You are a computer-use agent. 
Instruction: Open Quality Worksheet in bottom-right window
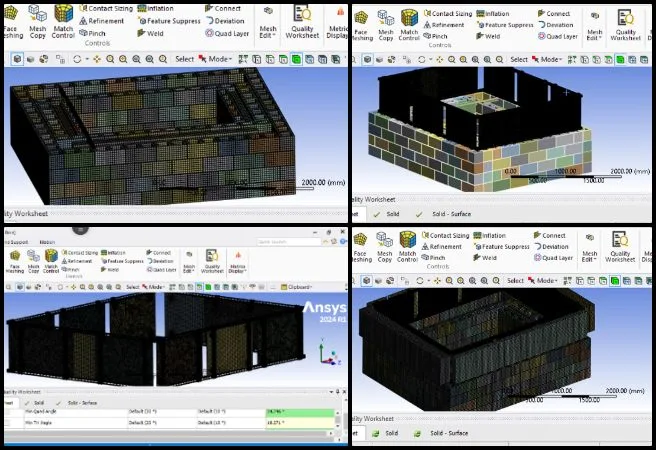[620, 247]
